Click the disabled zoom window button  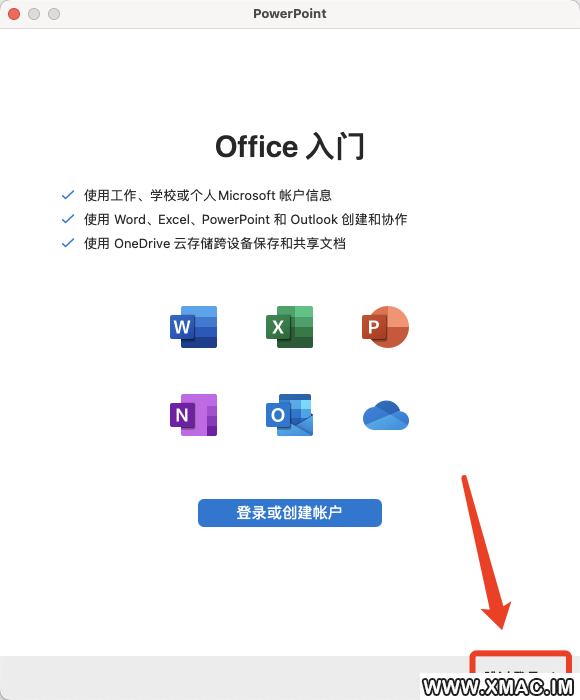[x=54, y=14]
